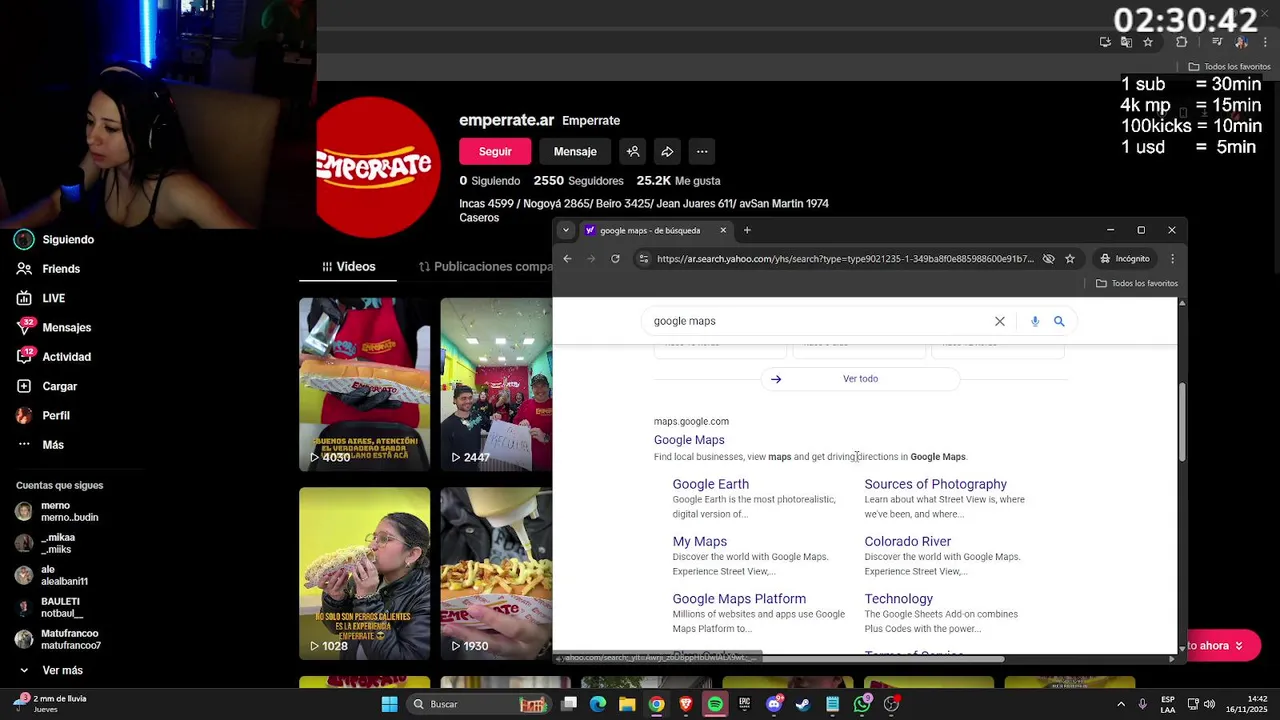Open the My Maps sublink
Screen dimensions: 1280x720
[x=700, y=542]
